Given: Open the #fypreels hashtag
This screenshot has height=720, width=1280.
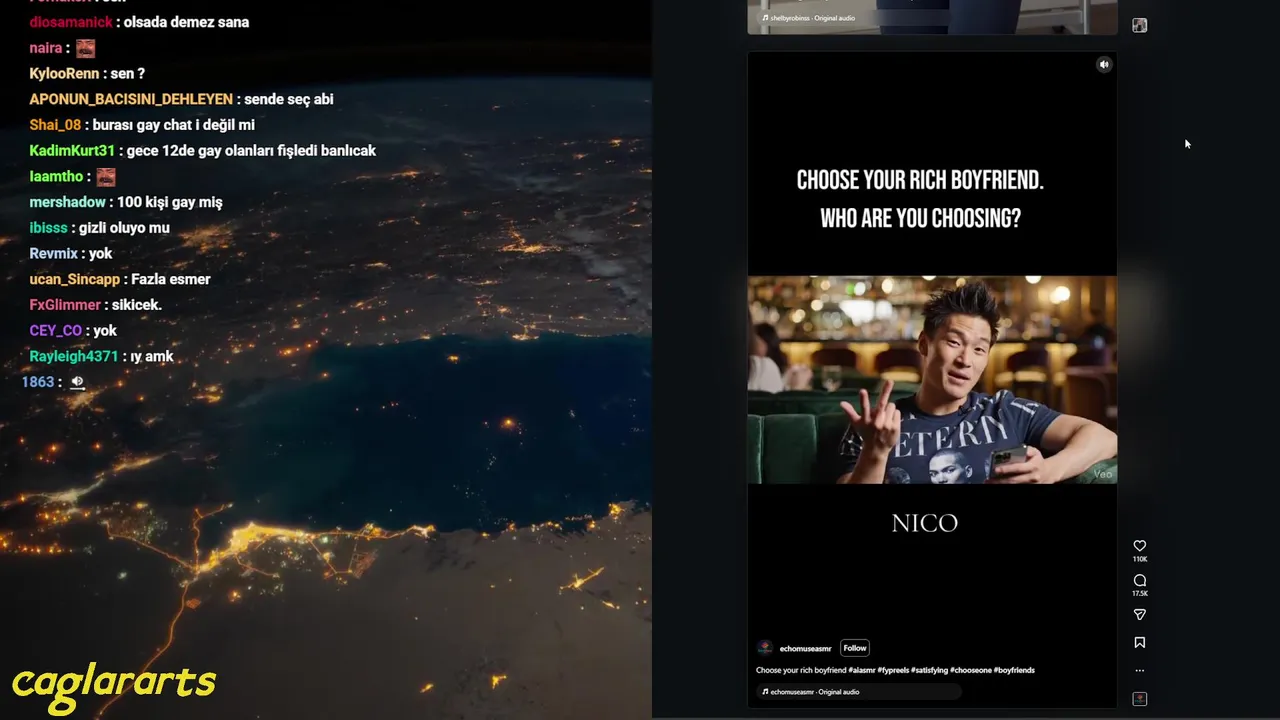Looking at the screenshot, I should click(893, 670).
